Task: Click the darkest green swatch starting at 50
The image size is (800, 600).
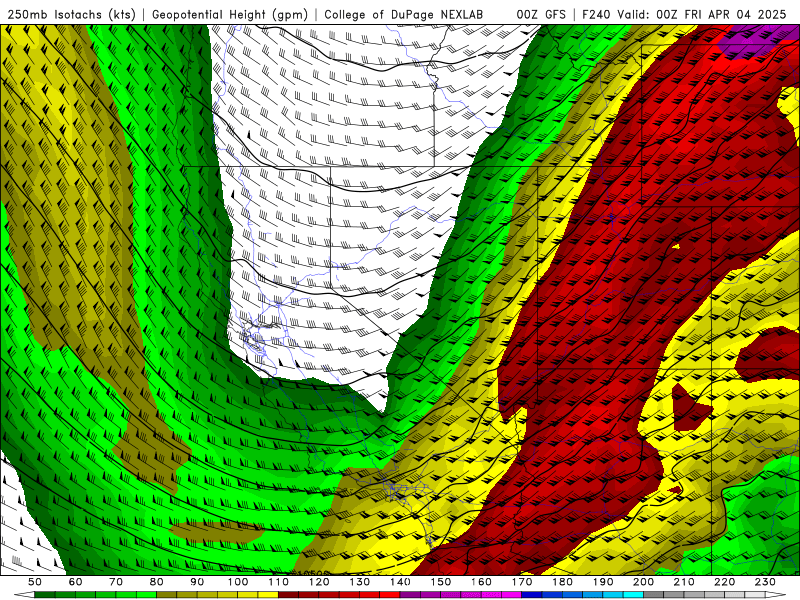Action: click(45, 595)
